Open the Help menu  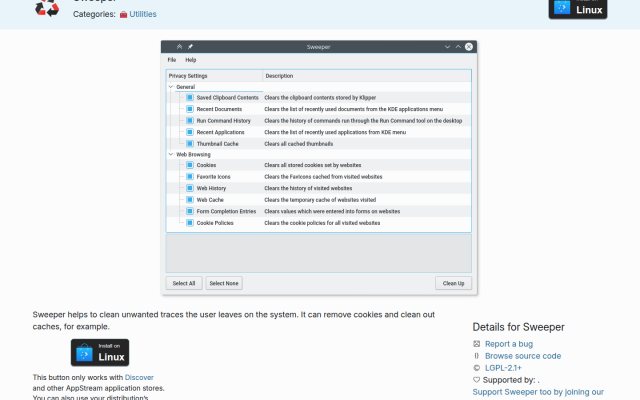[191, 60]
